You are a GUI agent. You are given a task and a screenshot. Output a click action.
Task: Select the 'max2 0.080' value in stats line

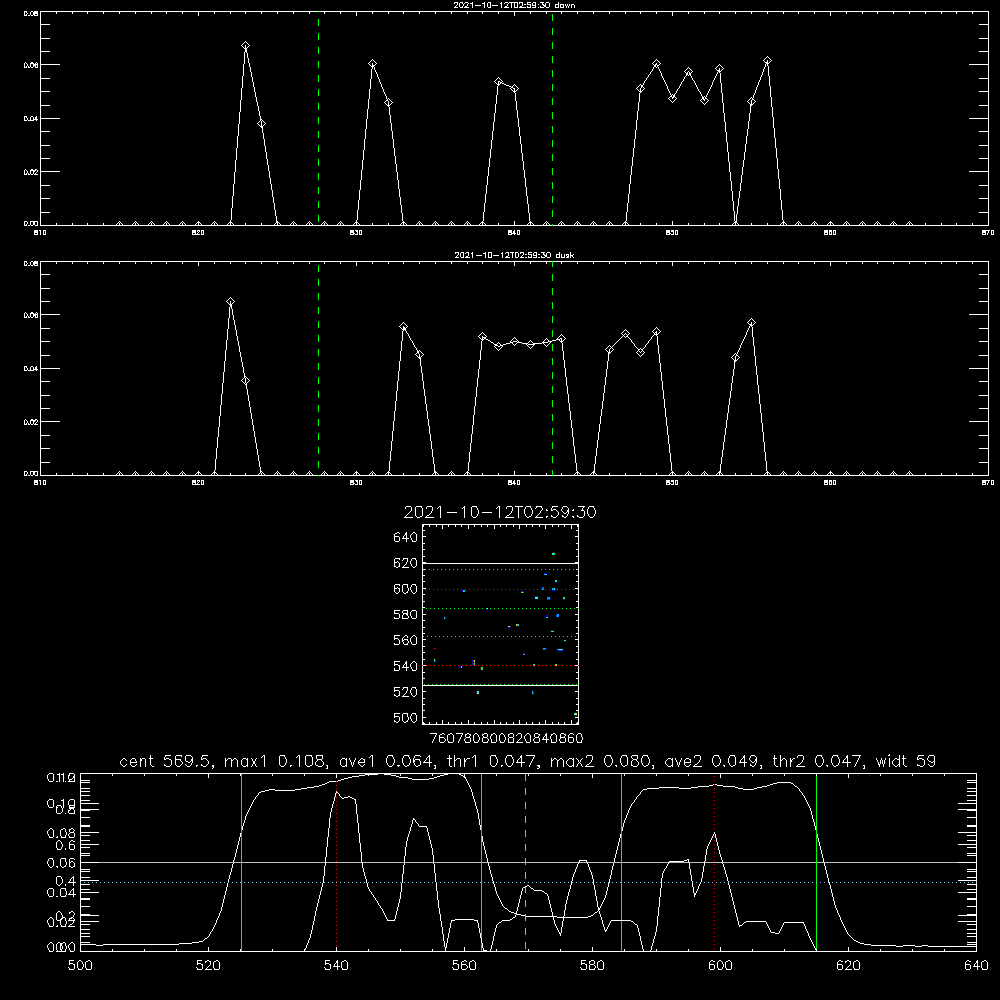600,761
